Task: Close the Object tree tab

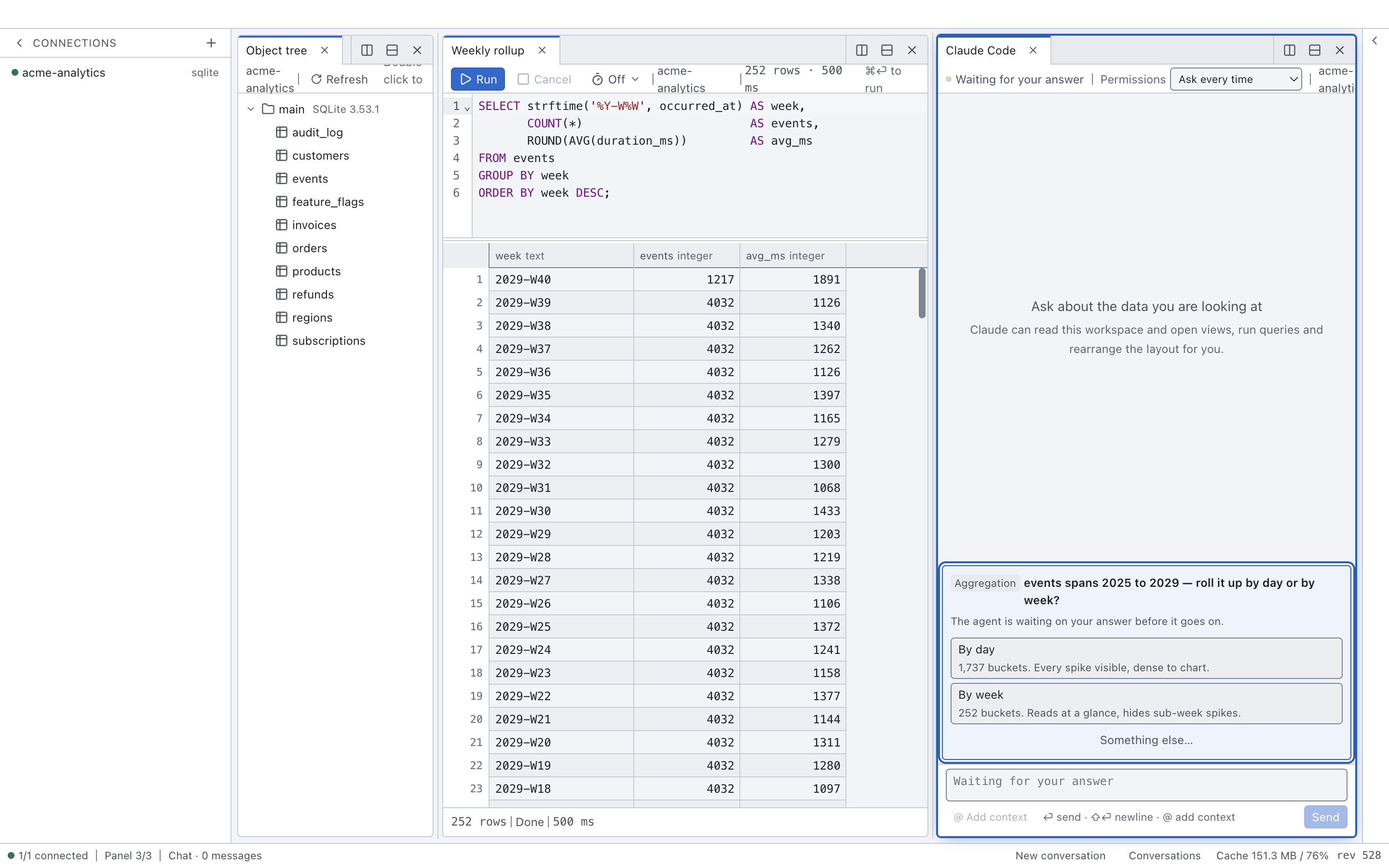Action: tap(325, 51)
